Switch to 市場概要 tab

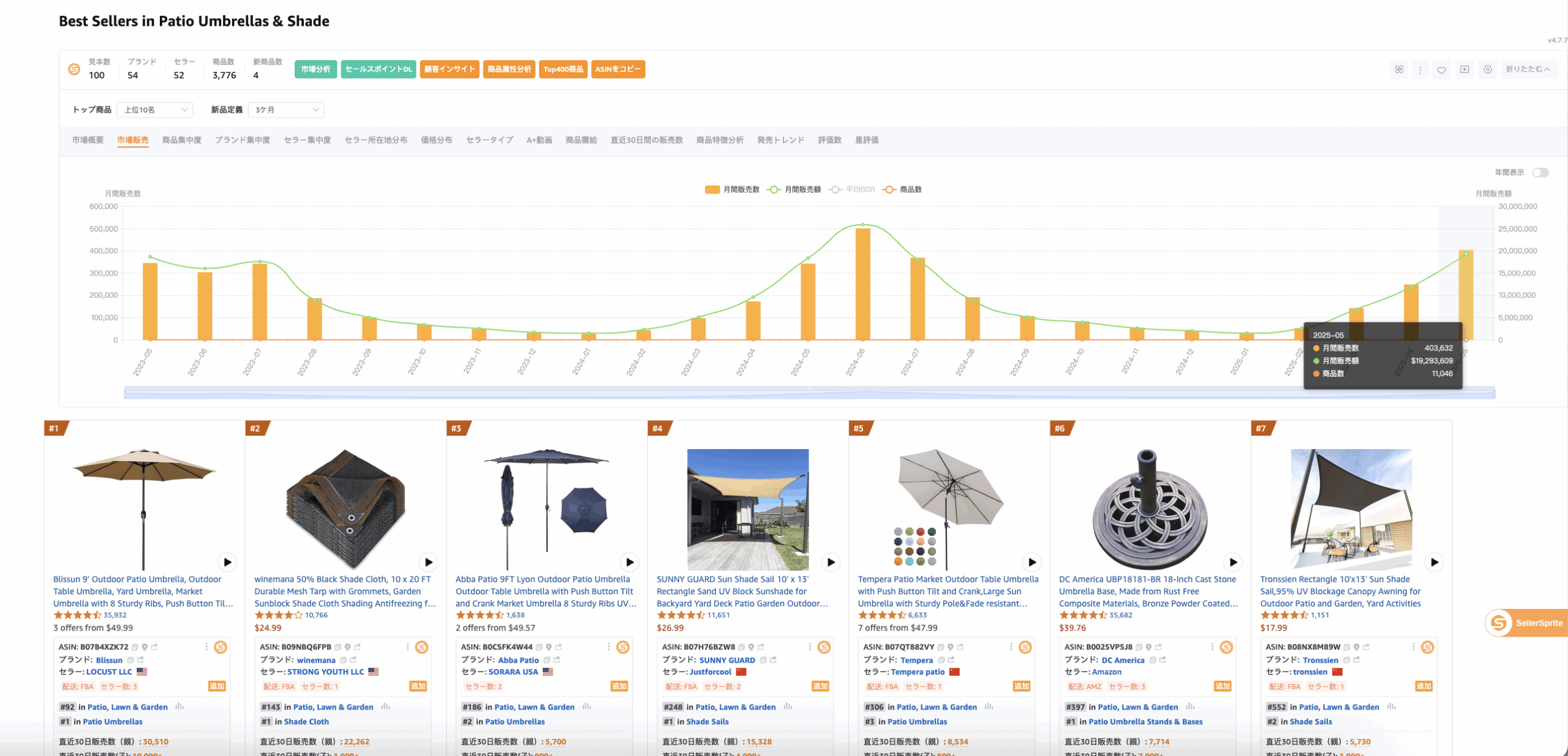pos(88,140)
